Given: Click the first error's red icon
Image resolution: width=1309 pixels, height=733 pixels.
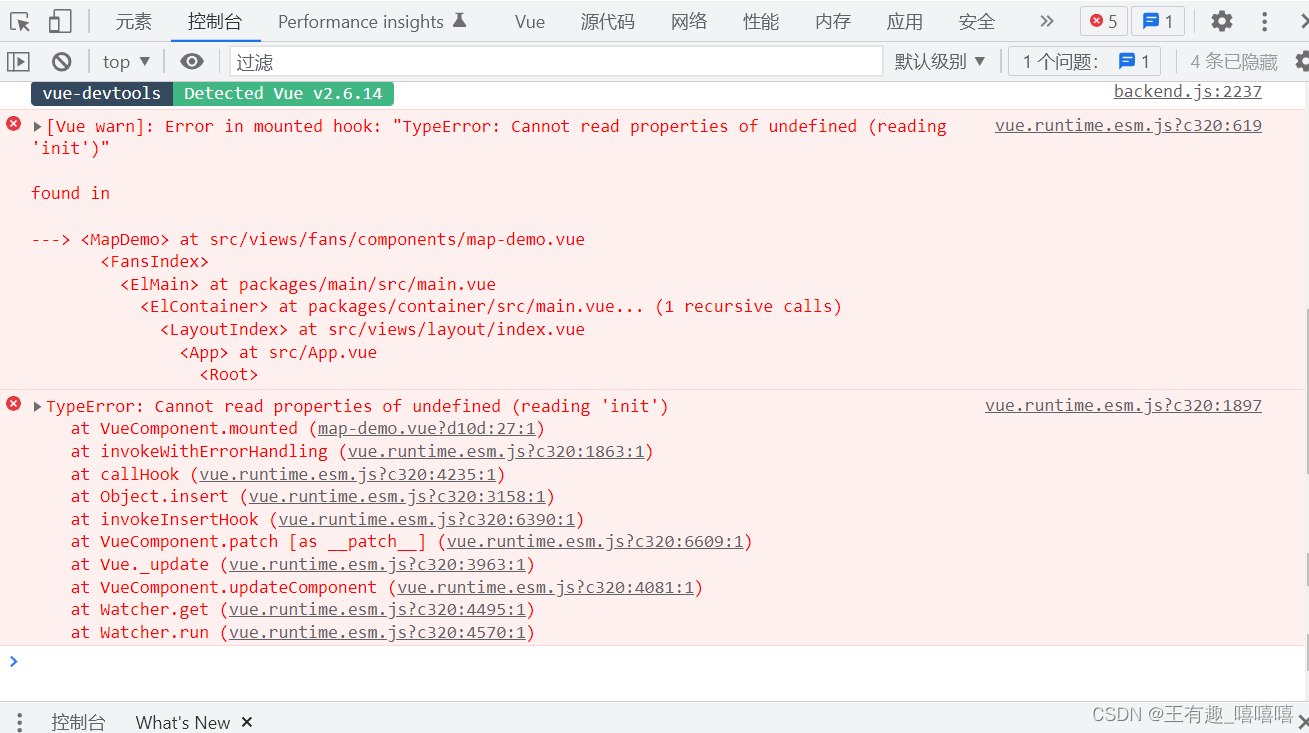Looking at the screenshot, I should point(13,124).
